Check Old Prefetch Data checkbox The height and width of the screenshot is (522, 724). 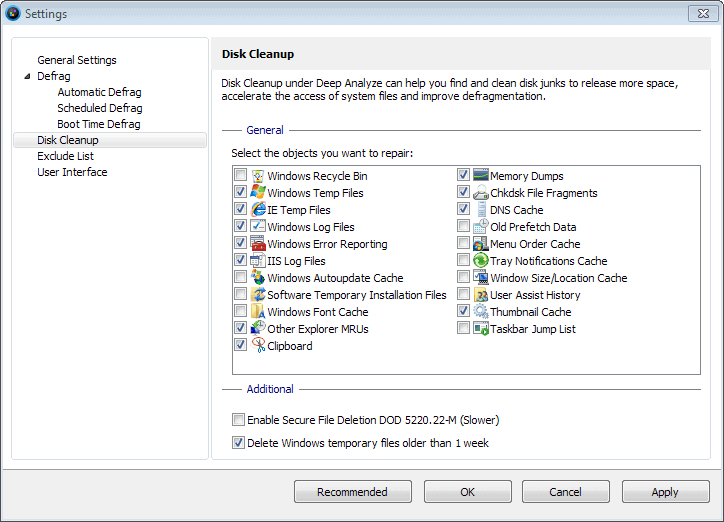pyautogui.click(x=463, y=226)
